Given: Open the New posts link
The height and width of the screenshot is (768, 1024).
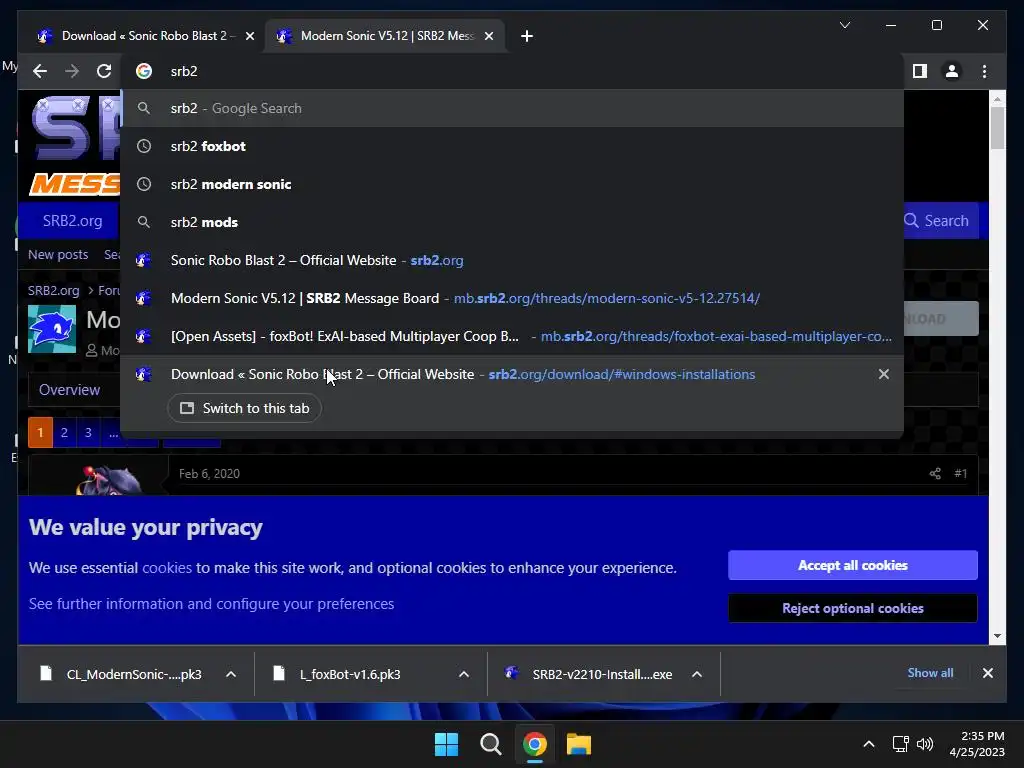Looking at the screenshot, I should click(x=58, y=255).
